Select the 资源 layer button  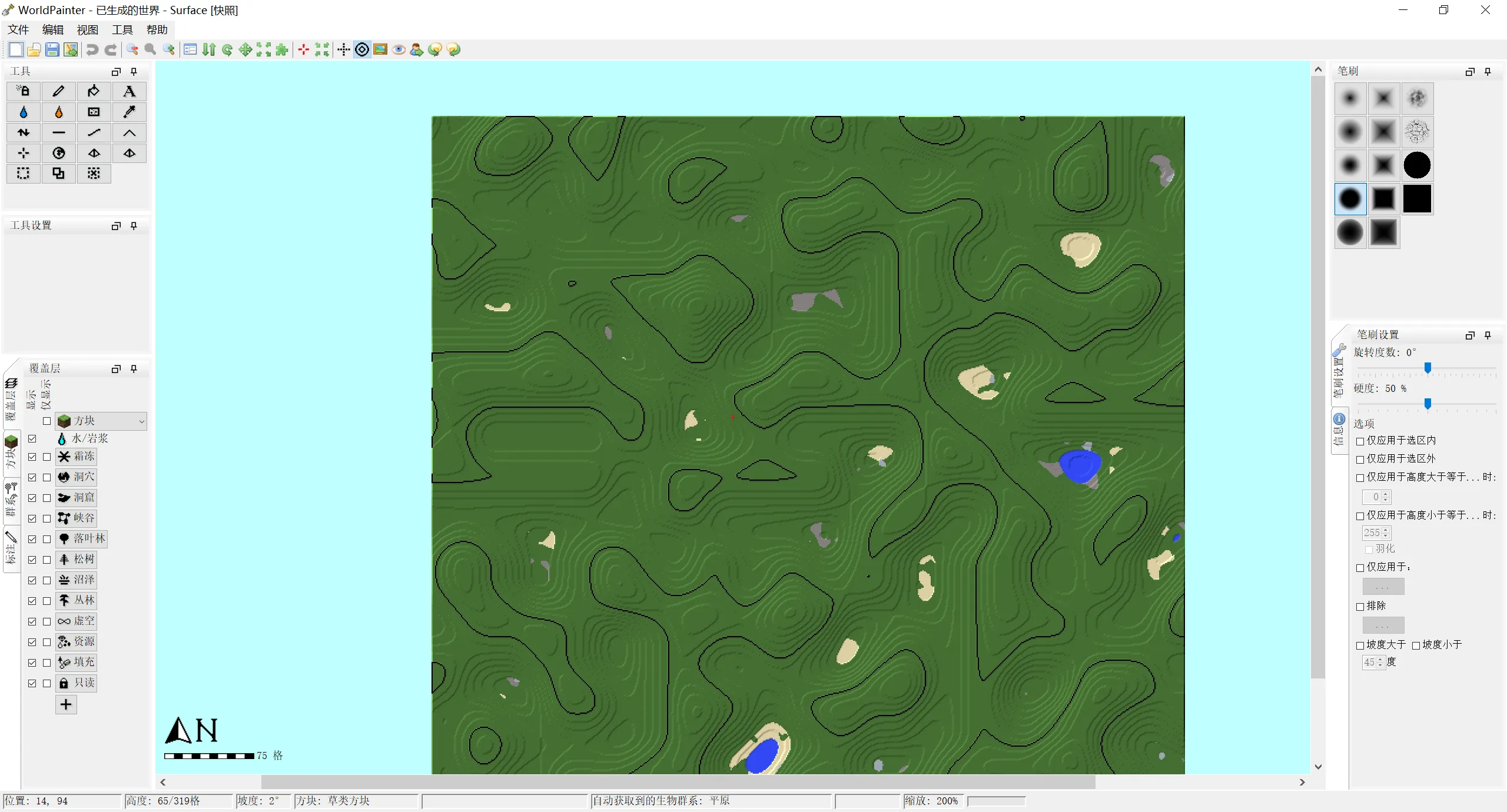click(77, 642)
